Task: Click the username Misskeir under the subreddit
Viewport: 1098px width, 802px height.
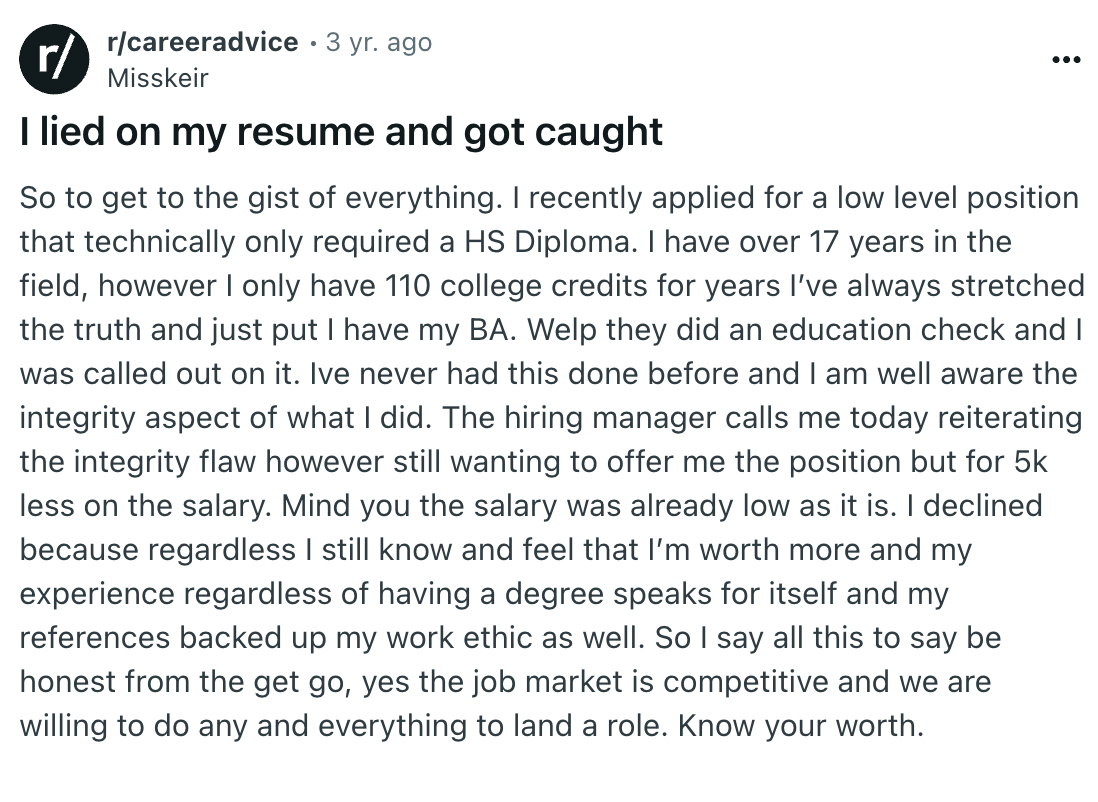Action: point(156,77)
